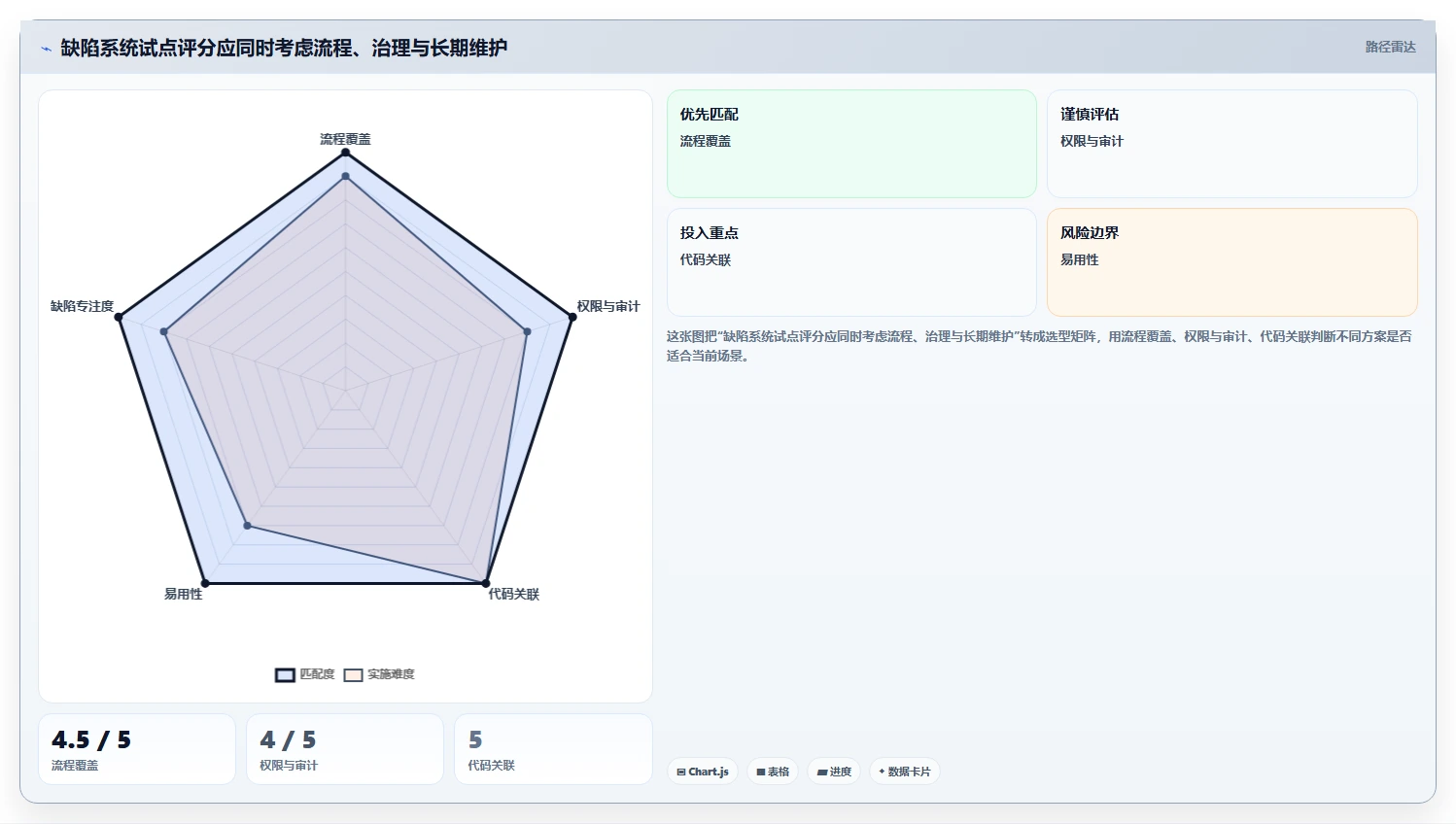Click the 5 代码关联 stat card
This screenshot has width=1456, height=824.
click(553, 749)
